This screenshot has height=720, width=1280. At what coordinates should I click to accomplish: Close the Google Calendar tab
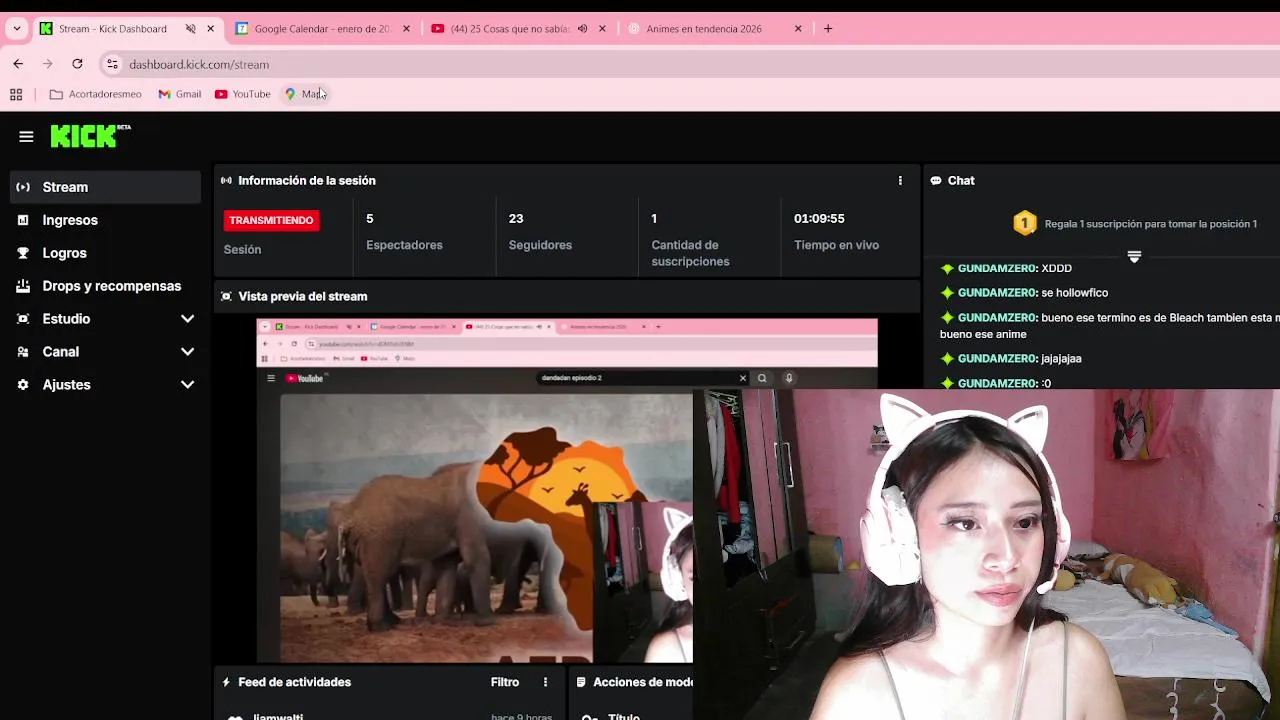(x=406, y=29)
